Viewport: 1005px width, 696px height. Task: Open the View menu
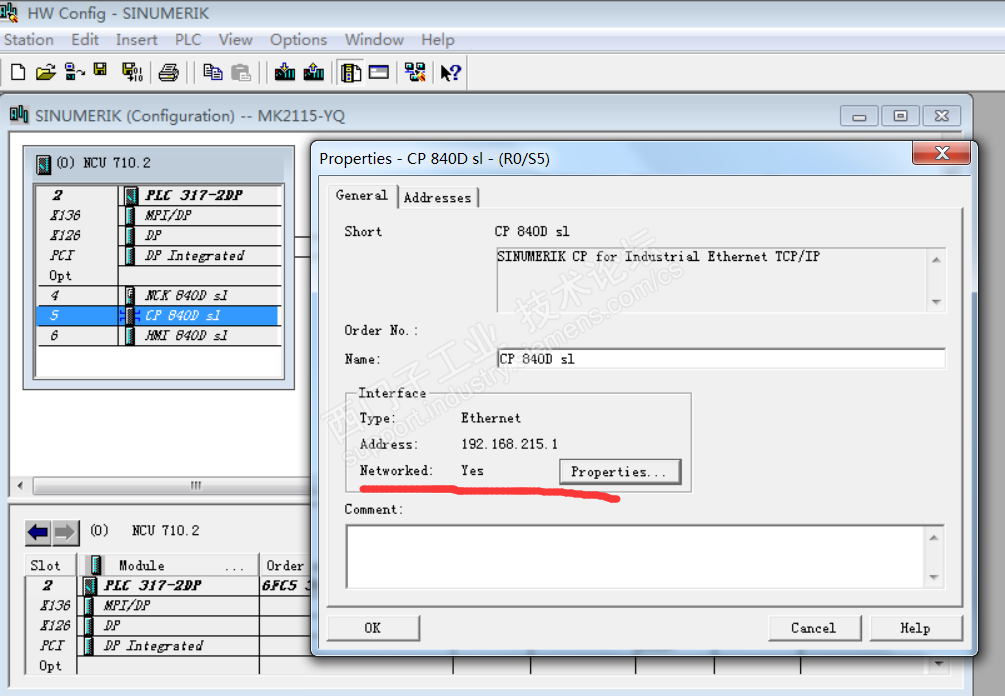click(235, 40)
